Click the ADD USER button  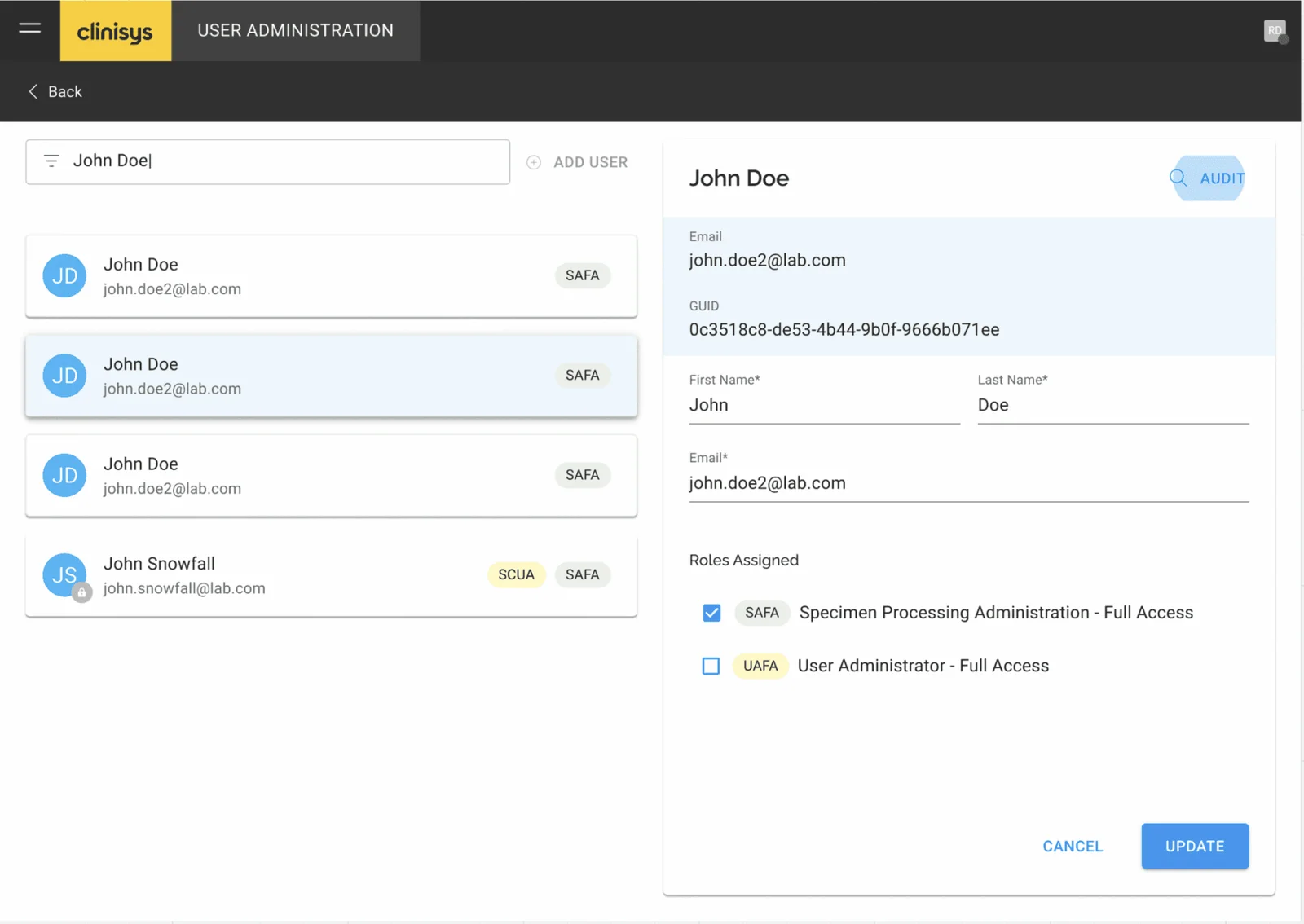[577, 162]
